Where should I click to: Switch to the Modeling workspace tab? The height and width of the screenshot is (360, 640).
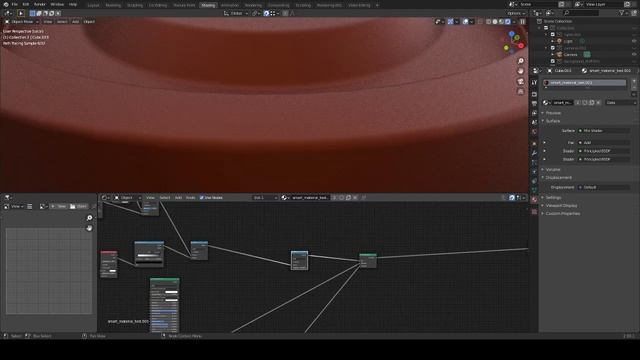point(113,5)
